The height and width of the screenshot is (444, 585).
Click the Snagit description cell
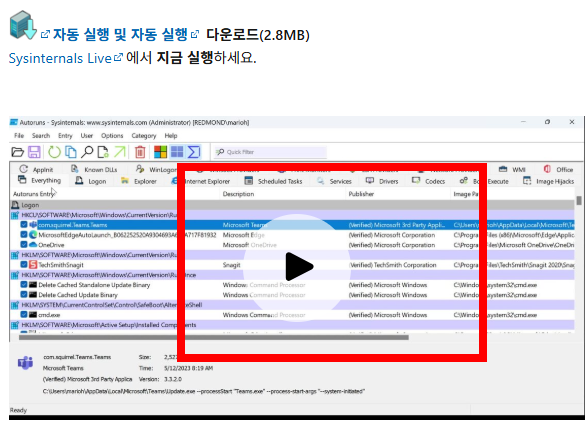point(231,265)
